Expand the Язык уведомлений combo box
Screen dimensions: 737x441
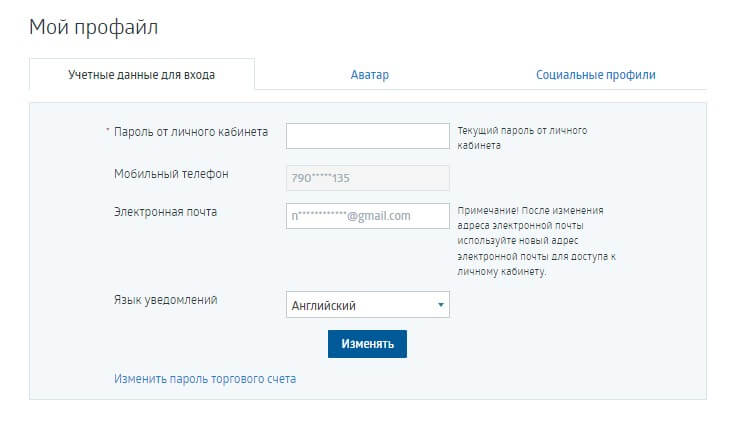click(367, 305)
